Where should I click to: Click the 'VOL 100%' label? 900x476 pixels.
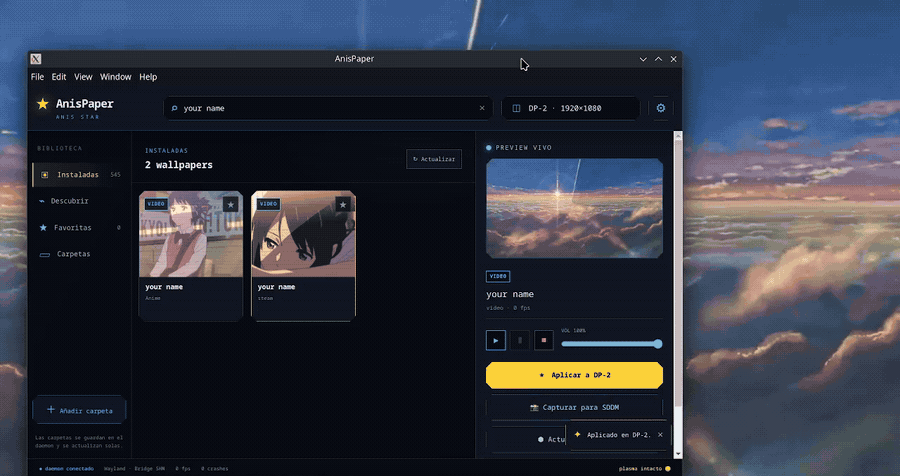point(573,331)
